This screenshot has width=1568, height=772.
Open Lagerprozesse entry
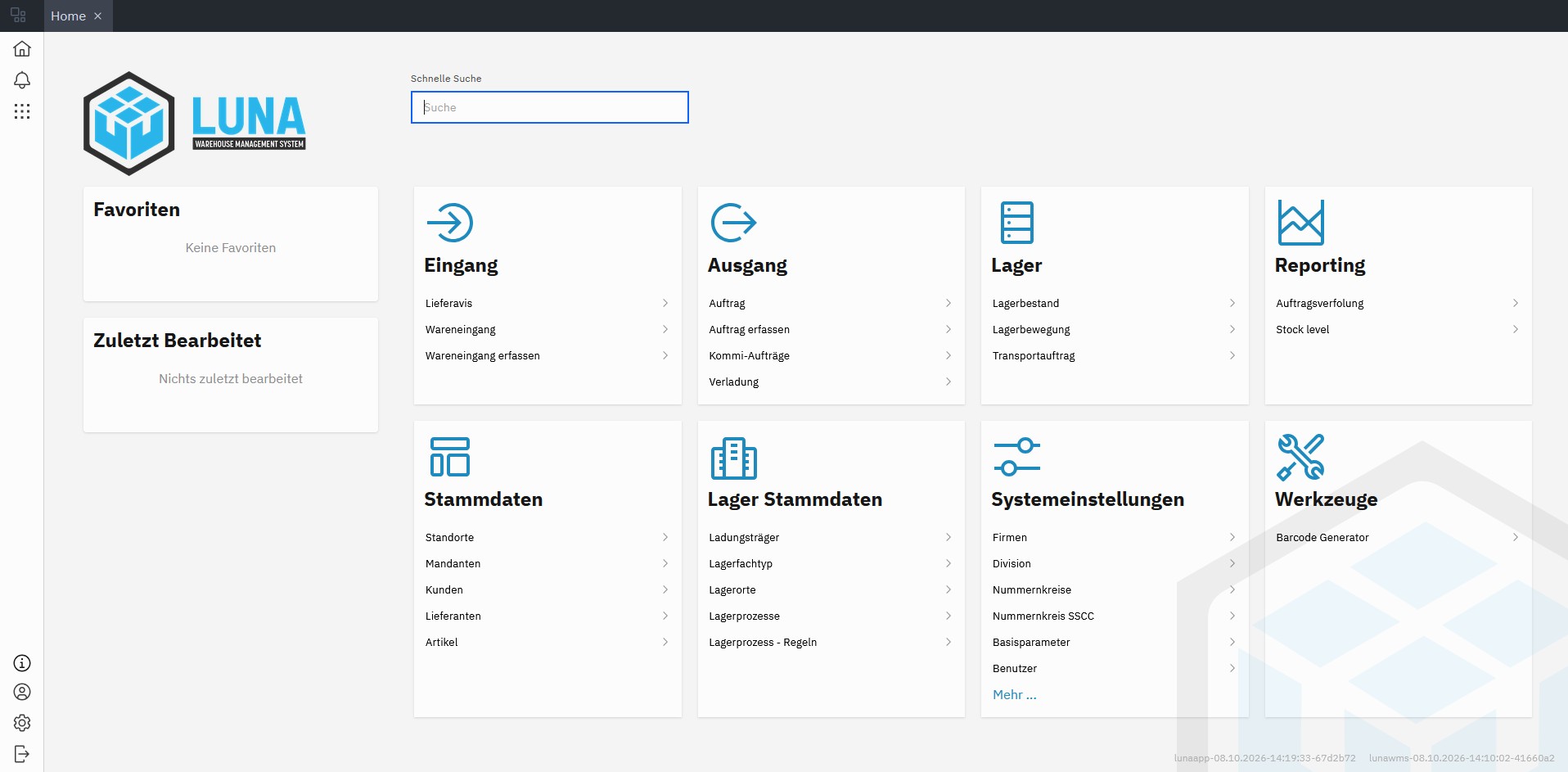tap(831, 616)
